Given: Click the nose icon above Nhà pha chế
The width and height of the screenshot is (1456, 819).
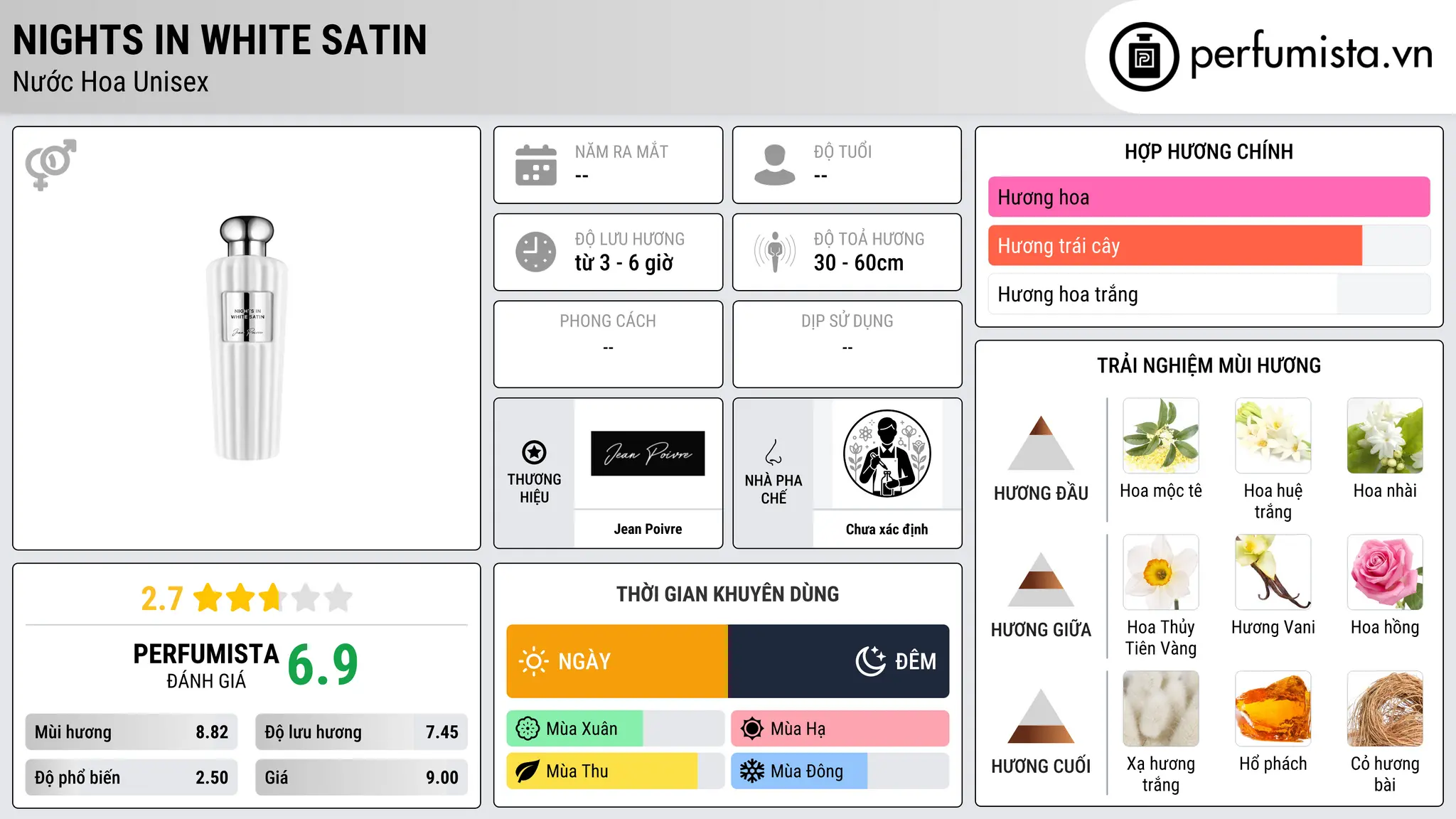Looking at the screenshot, I should coord(773,452).
